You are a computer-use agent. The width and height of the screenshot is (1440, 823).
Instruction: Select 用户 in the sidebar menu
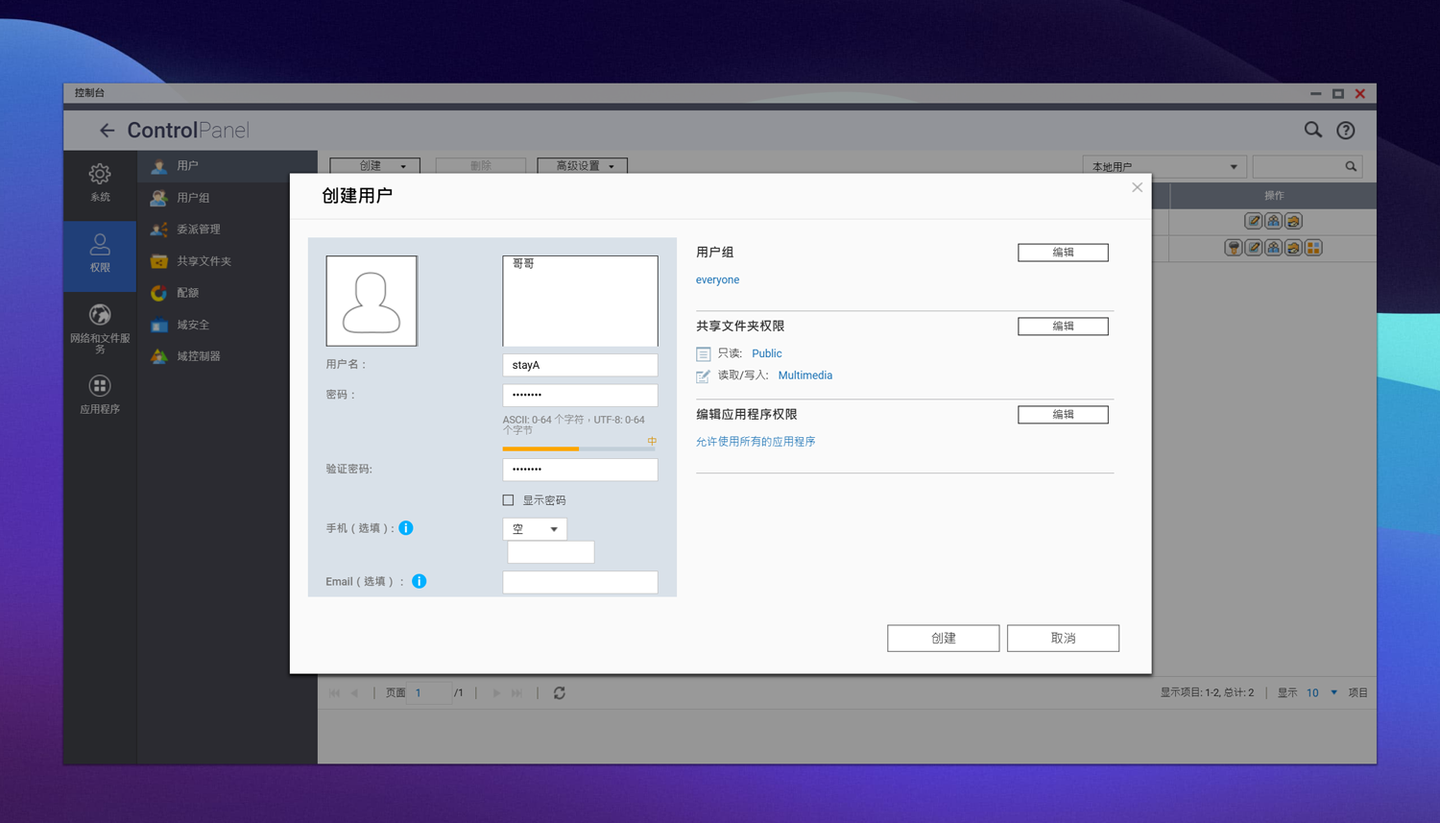(x=227, y=166)
